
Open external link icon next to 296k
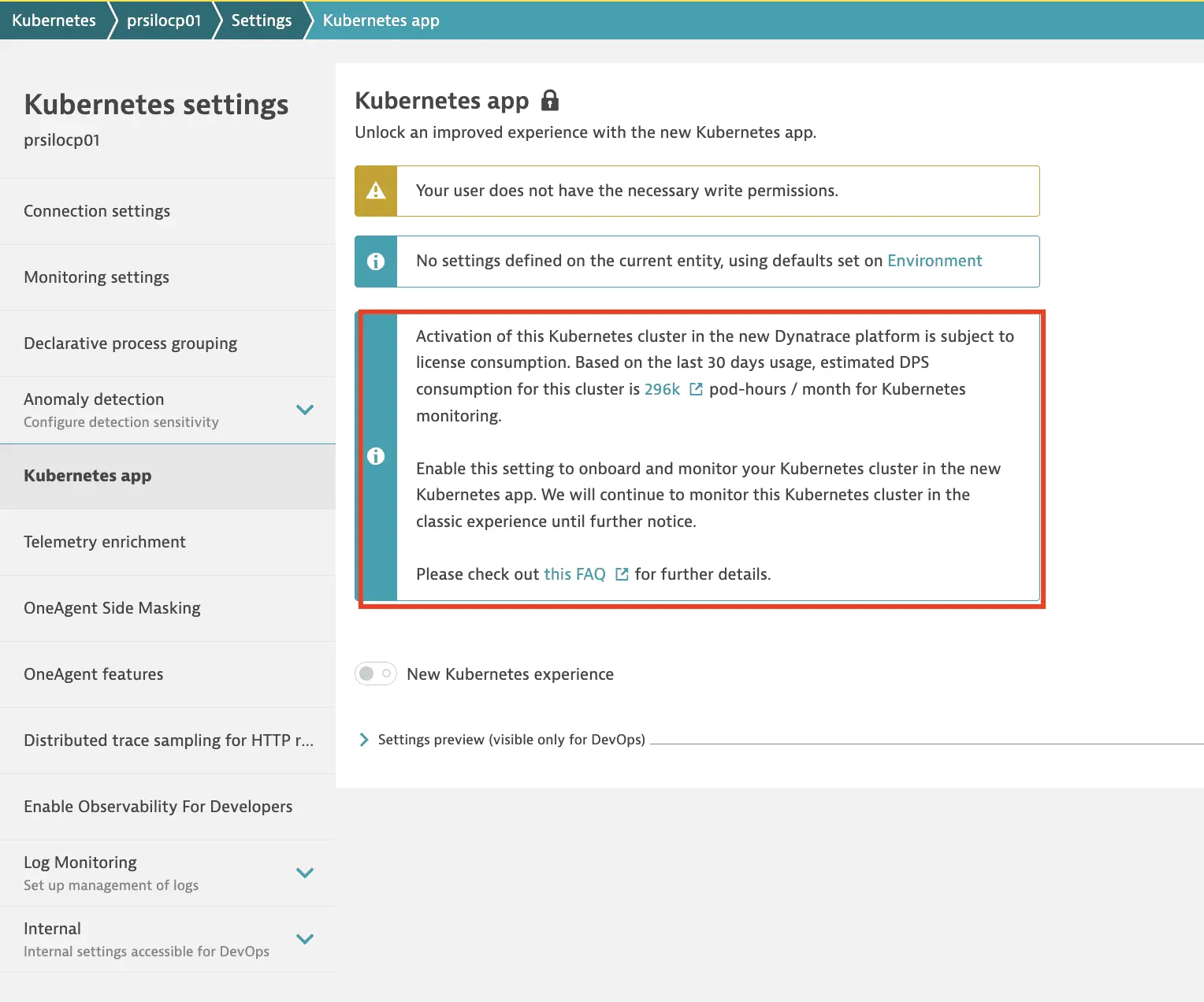[x=696, y=389]
